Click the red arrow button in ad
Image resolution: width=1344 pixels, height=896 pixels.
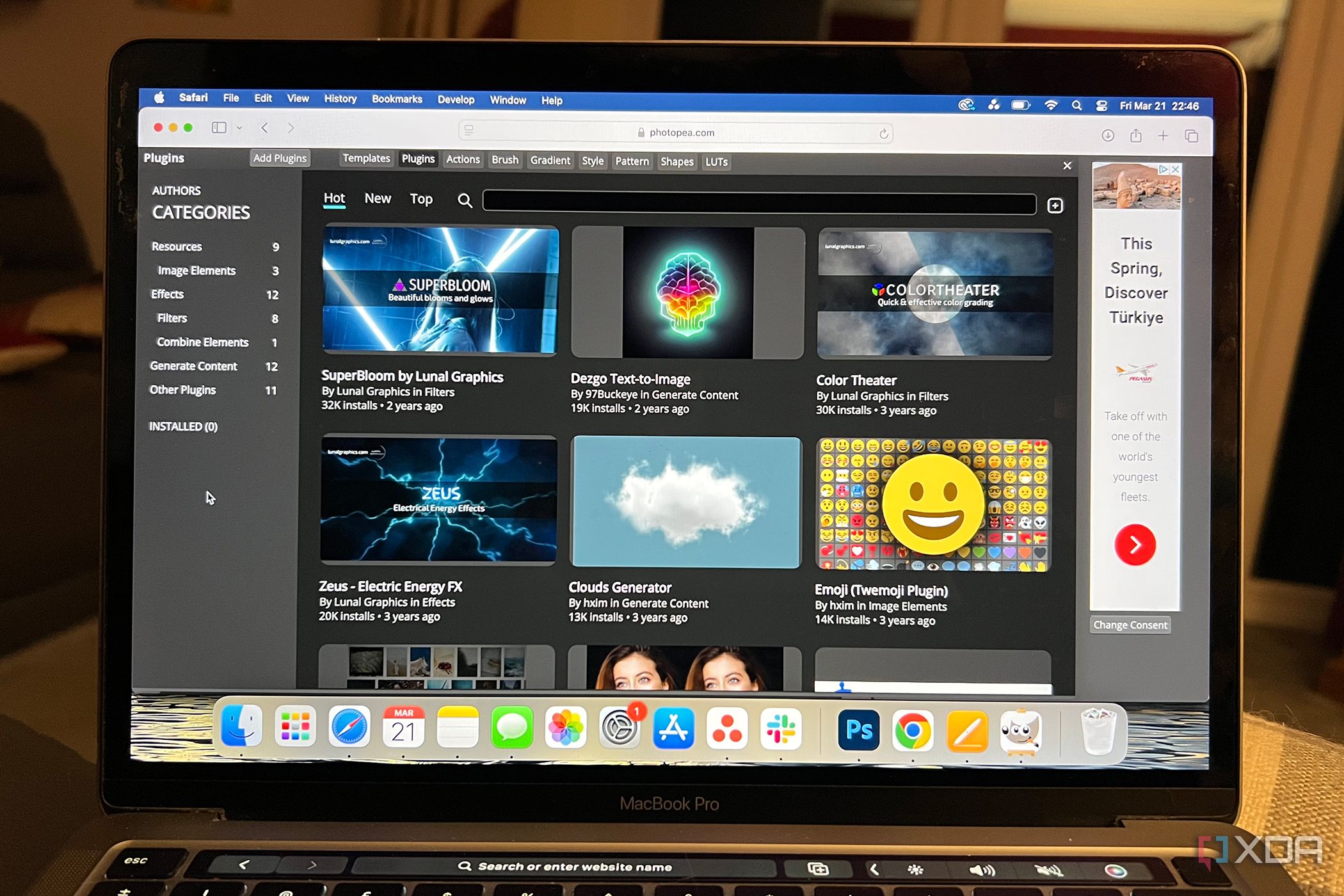pyautogui.click(x=1135, y=545)
